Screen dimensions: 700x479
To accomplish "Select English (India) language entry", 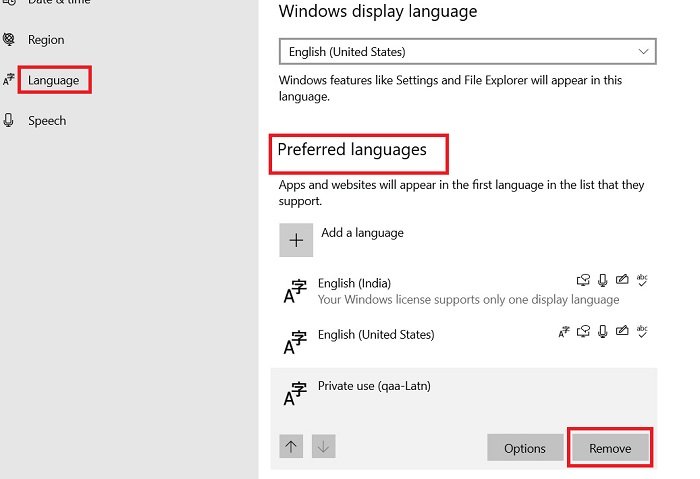I will point(464,291).
